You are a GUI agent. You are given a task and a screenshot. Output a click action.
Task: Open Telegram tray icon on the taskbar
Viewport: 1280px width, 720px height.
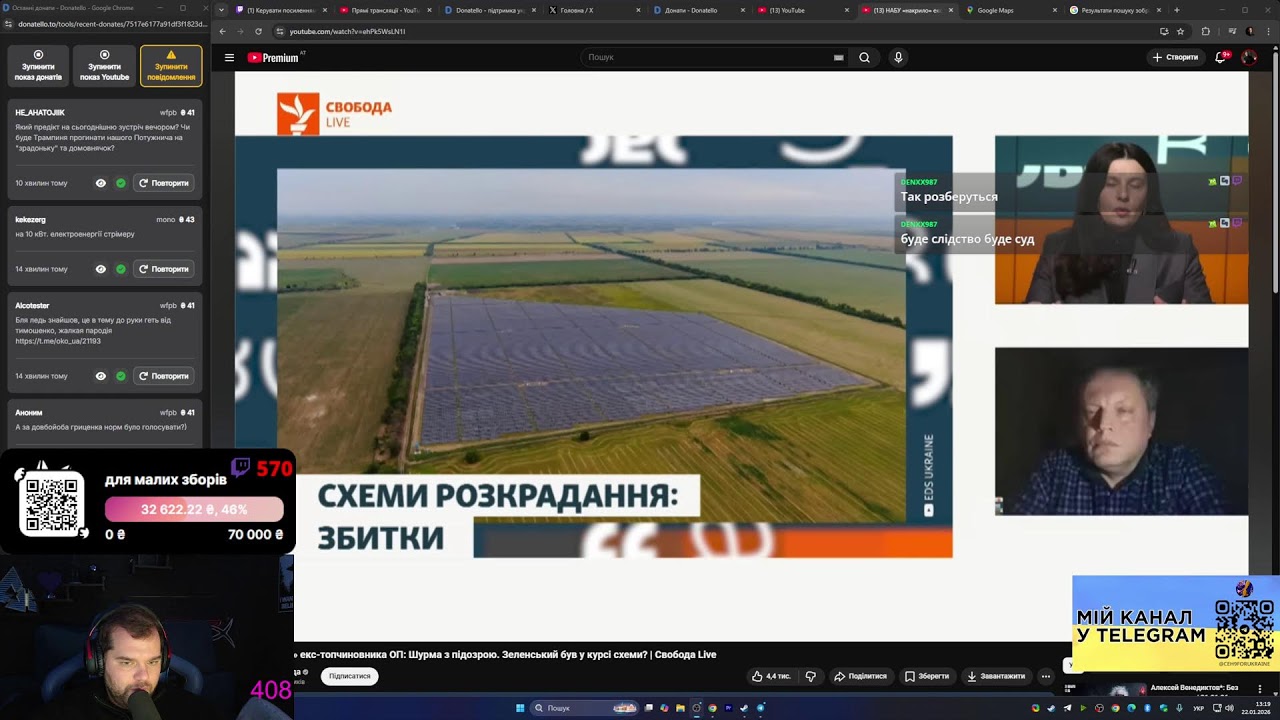pos(1067,708)
